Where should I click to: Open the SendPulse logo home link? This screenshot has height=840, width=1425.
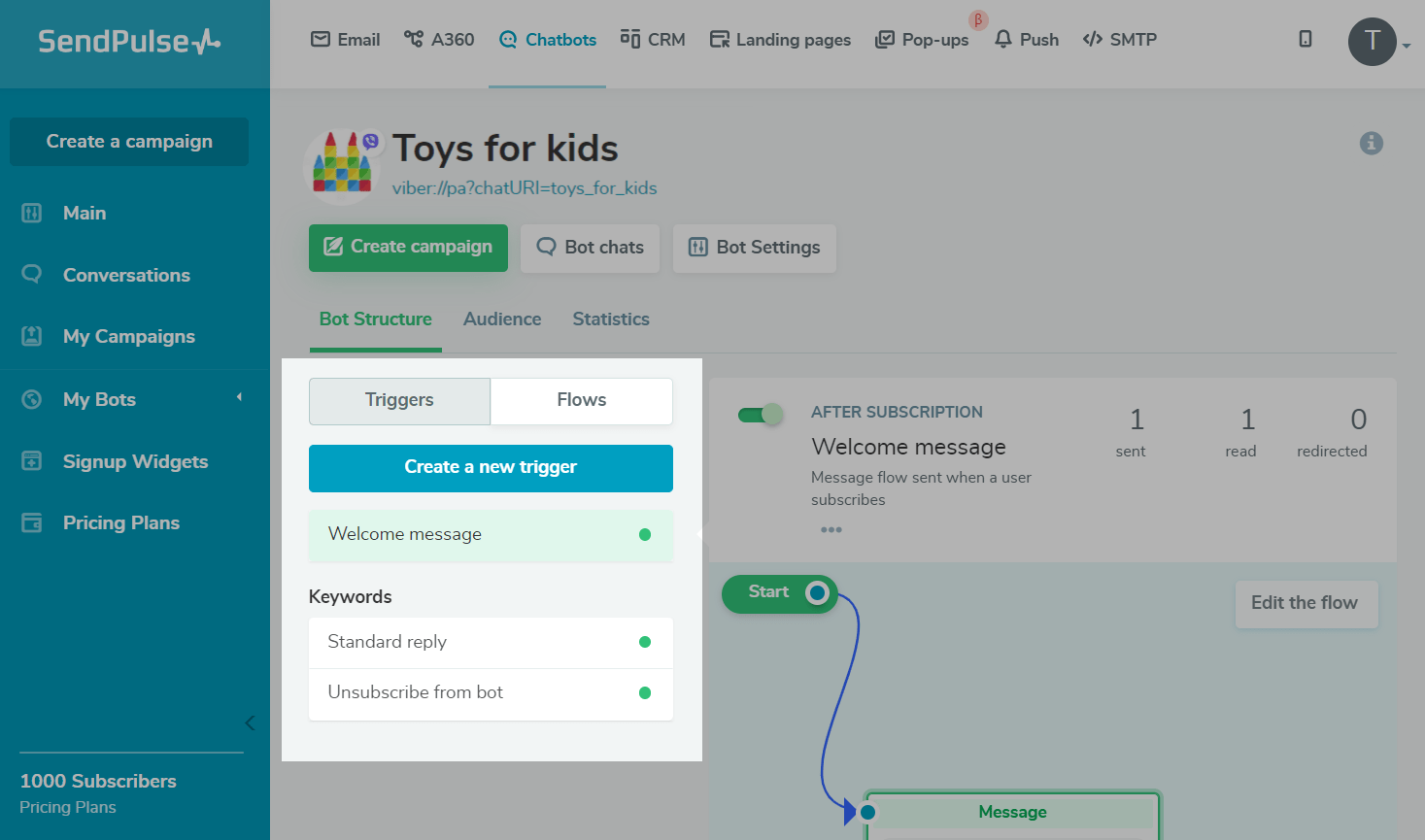(x=129, y=41)
